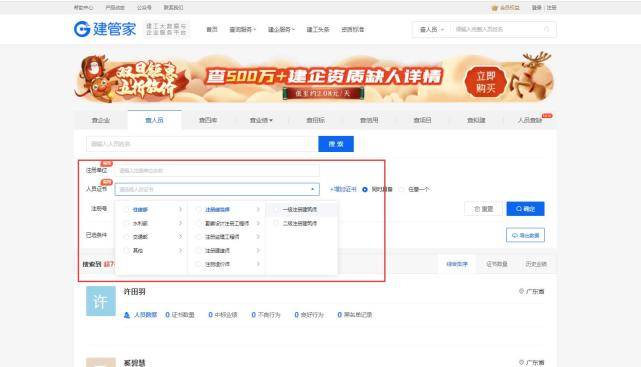The width and height of the screenshot is (641, 367).
Task: Click the 注册 register link
Action: 551,8
